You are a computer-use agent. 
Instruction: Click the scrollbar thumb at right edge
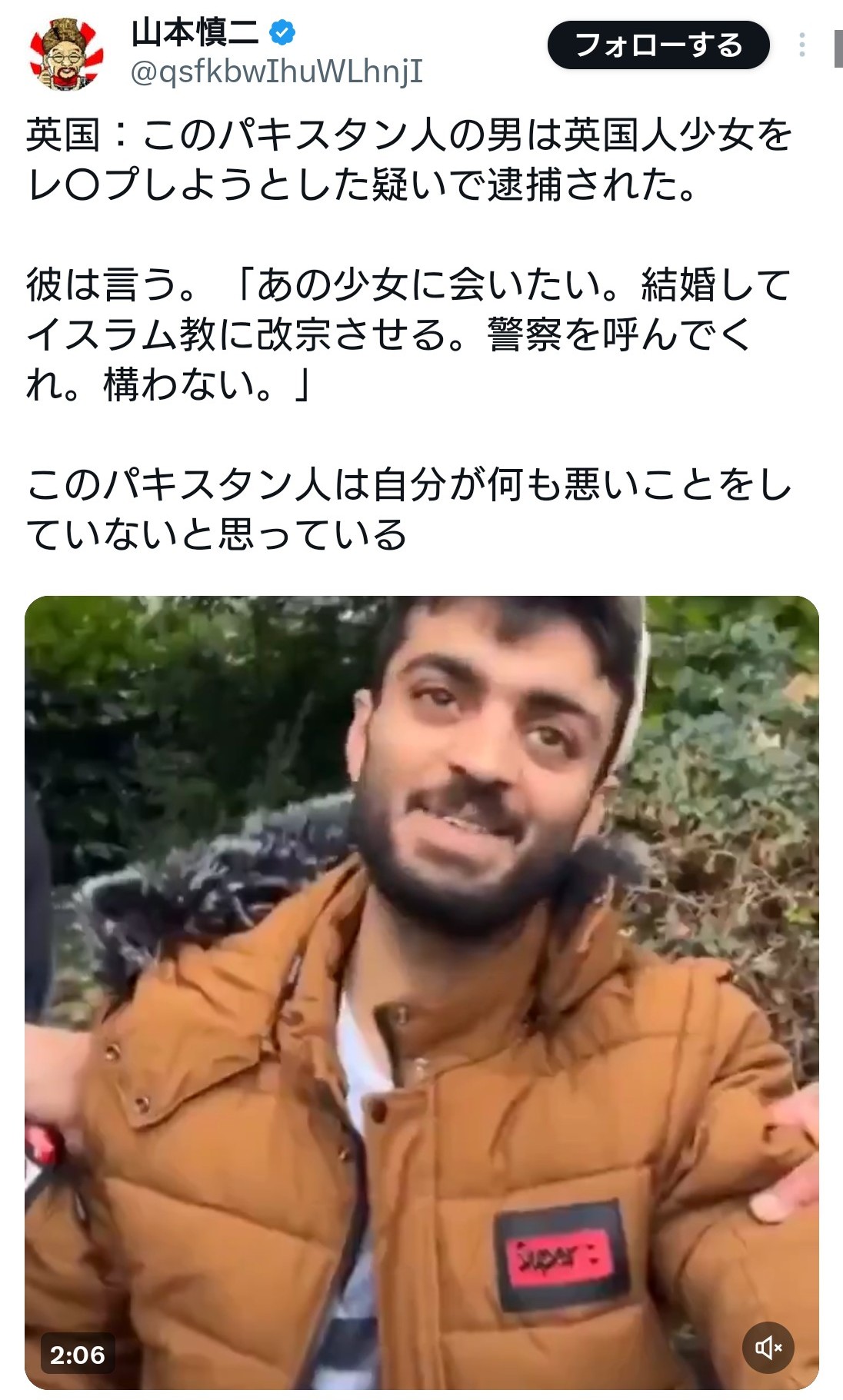pos(838,50)
